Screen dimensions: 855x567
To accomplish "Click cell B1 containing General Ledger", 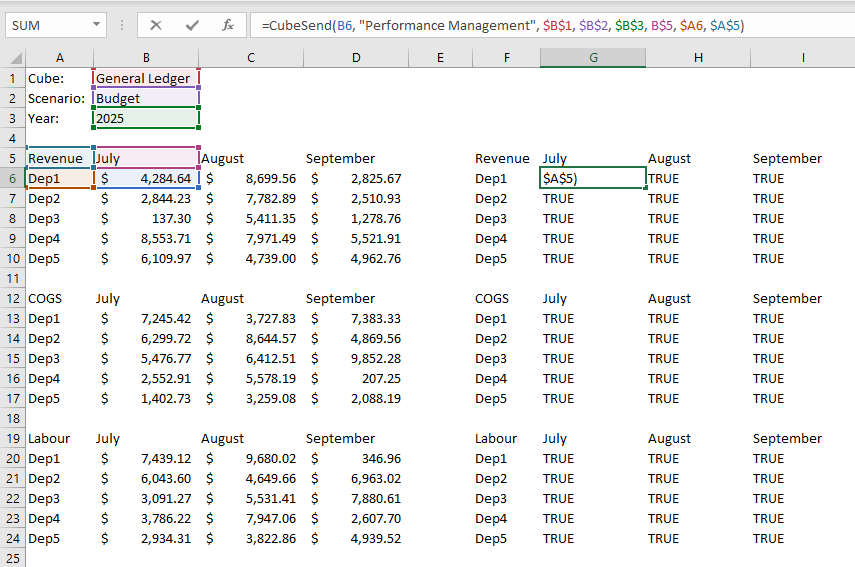I will [x=146, y=78].
